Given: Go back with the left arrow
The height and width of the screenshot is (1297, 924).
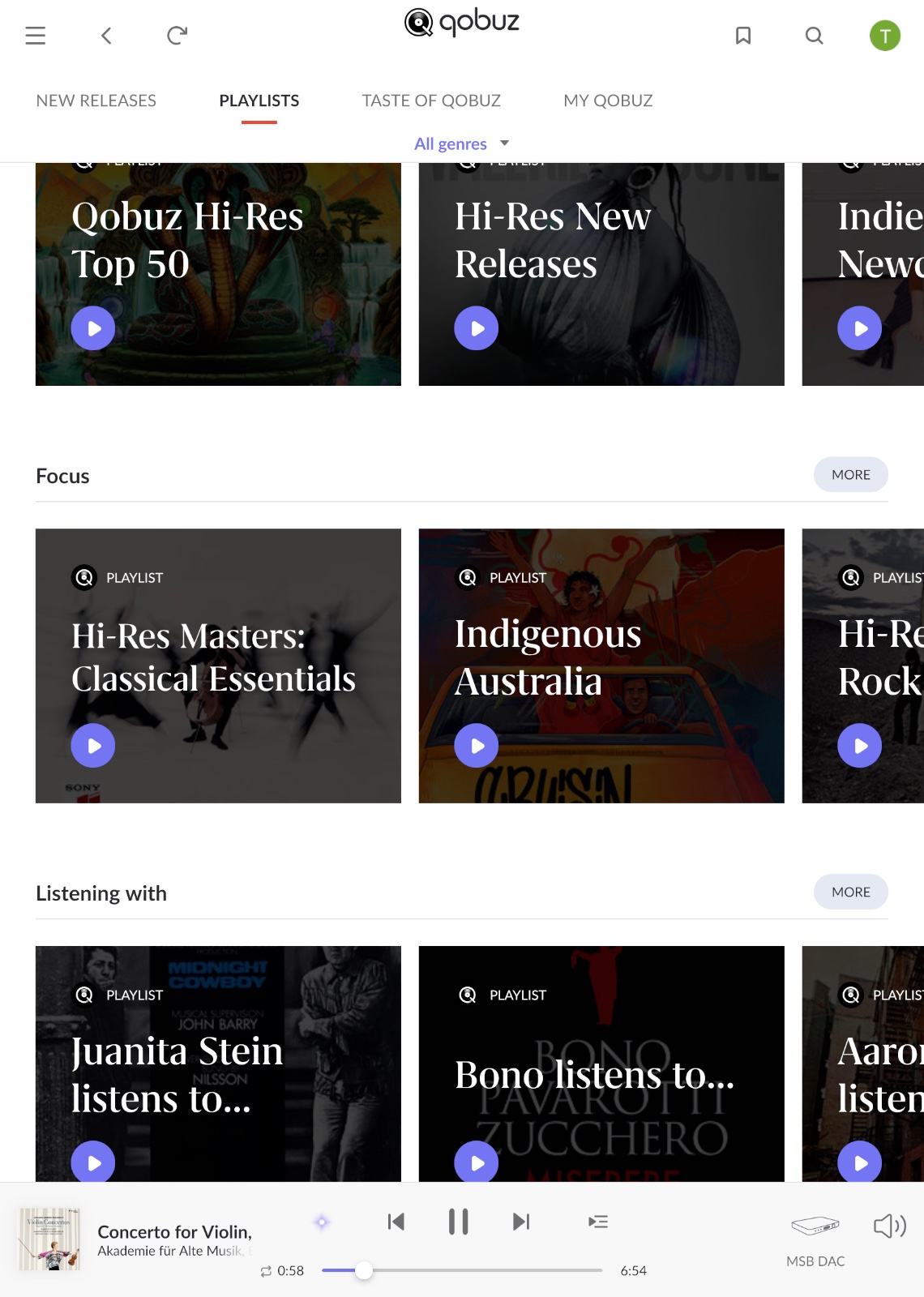Looking at the screenshot, I should click(106, 36).
